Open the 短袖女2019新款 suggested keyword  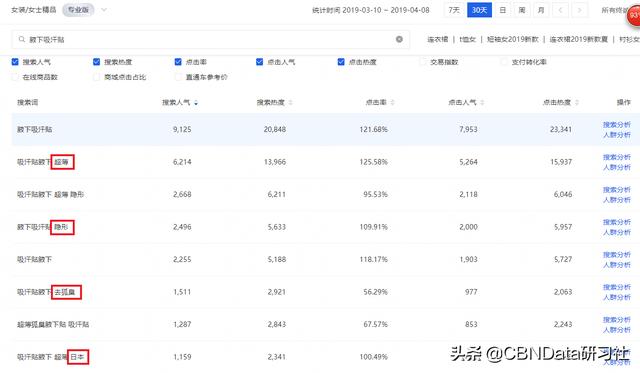(513, 39)
